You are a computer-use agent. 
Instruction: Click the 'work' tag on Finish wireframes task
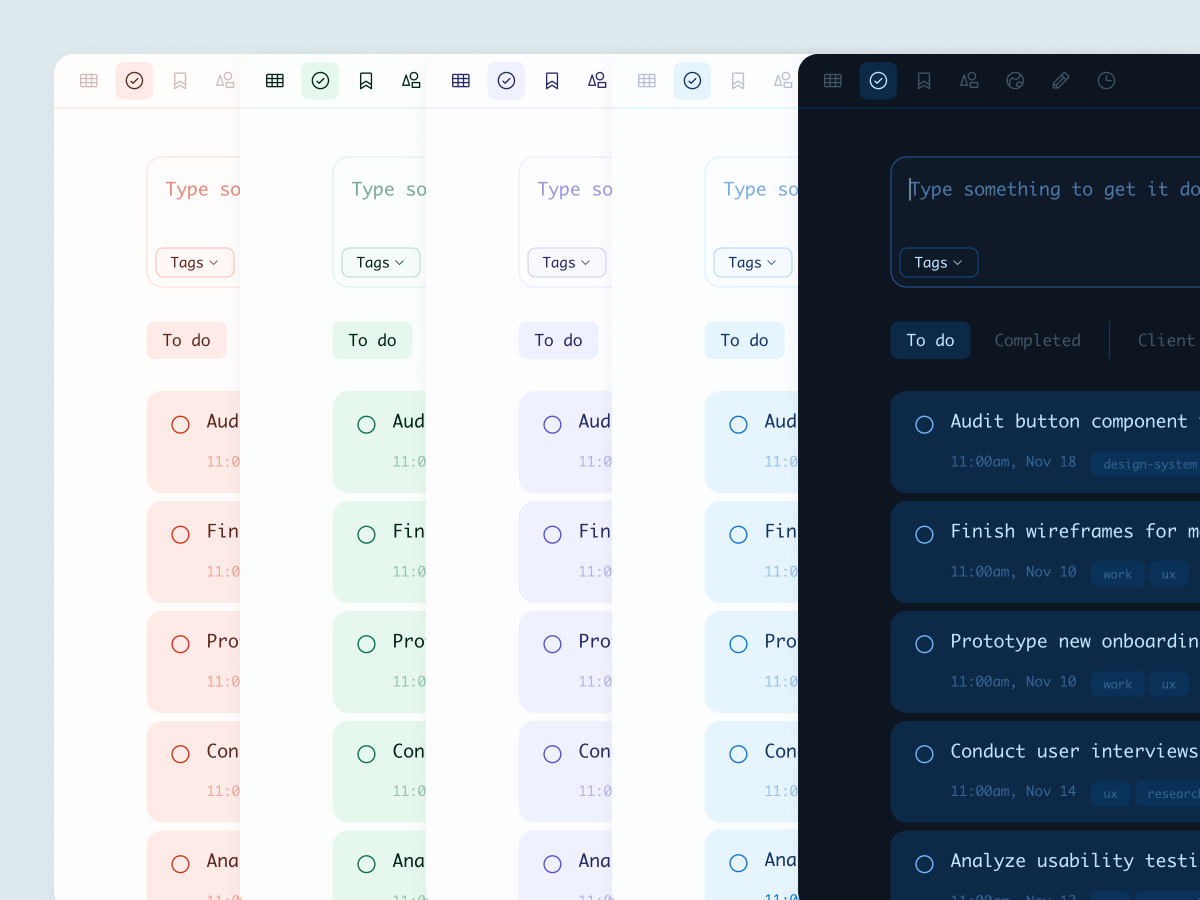(1117, 574)
